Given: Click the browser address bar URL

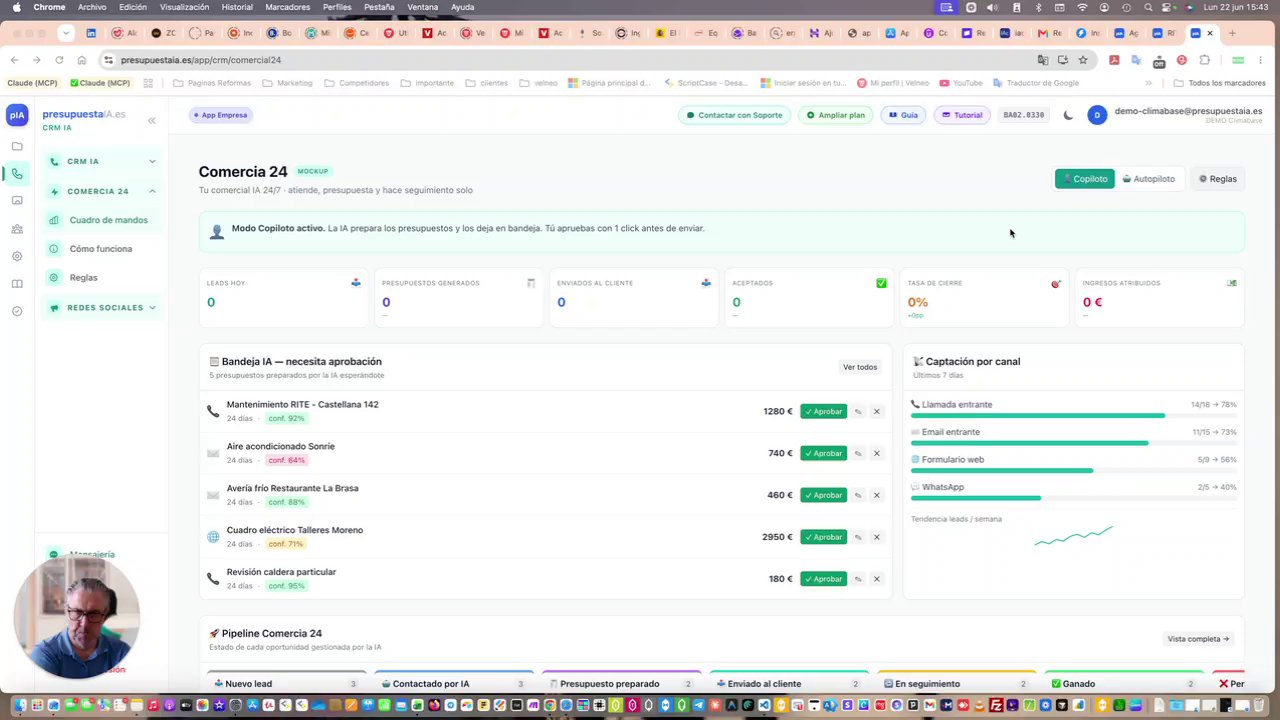Looking at the screenshot, I should click(x=201, y=60).
